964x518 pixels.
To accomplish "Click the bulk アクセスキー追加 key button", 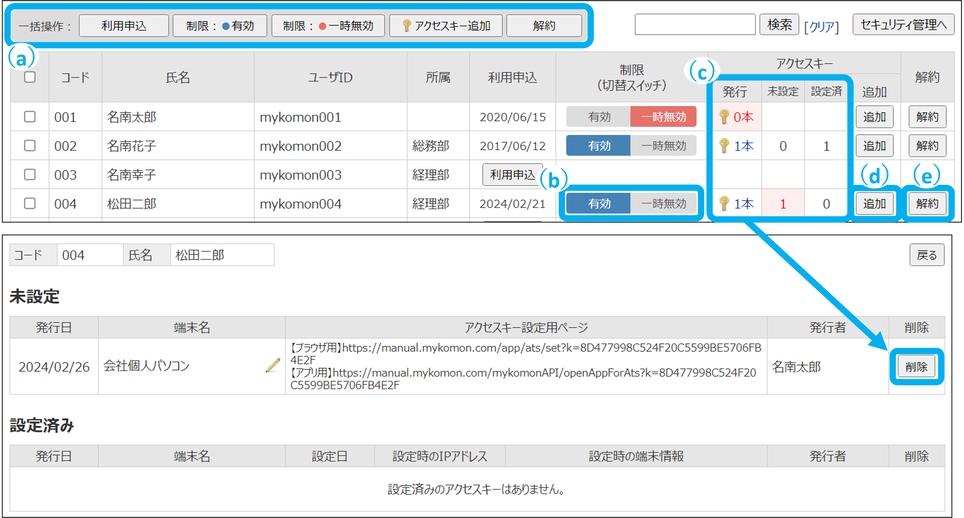I will (x=445, y=26).
